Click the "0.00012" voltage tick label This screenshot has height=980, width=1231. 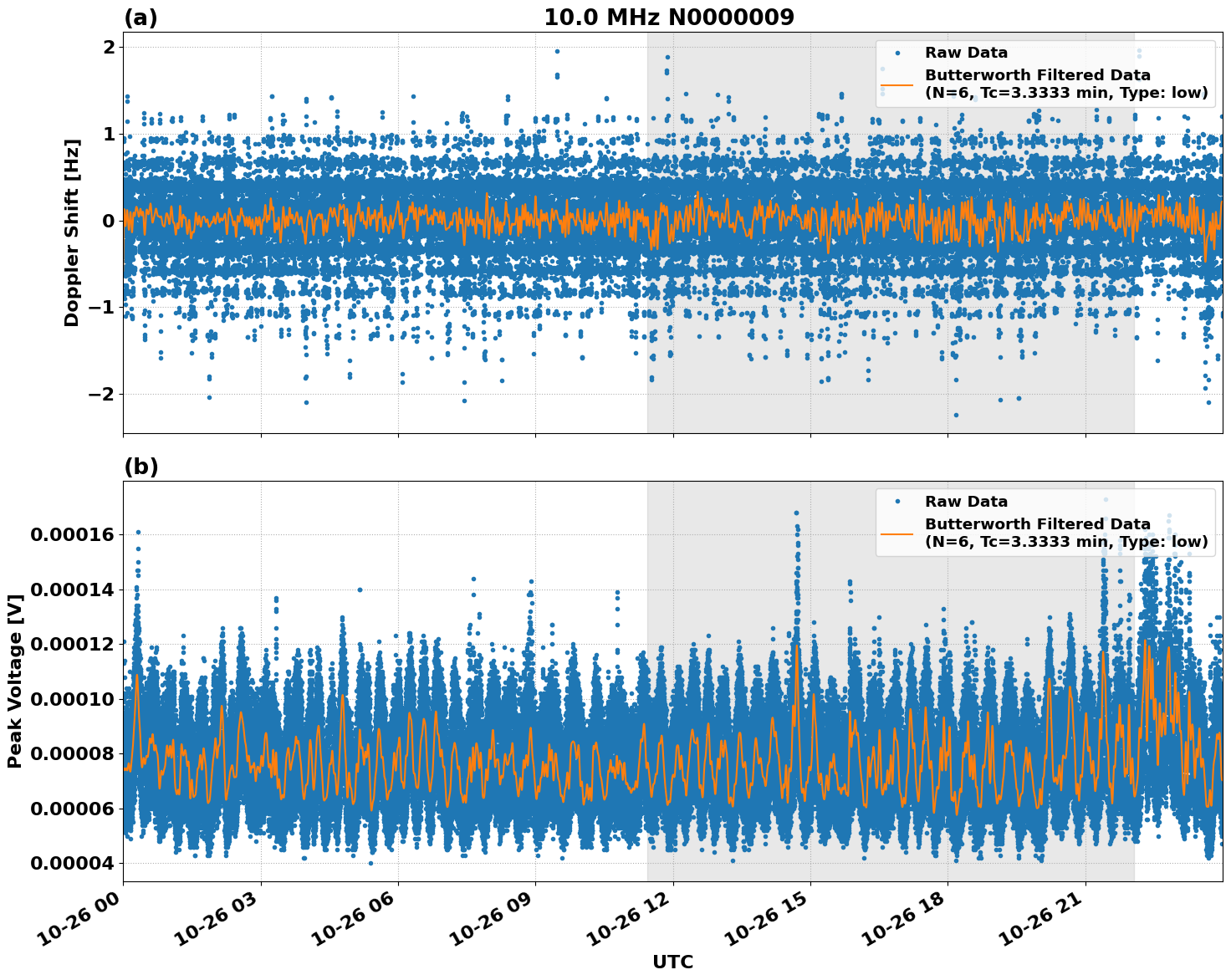pyautogui.click(x=72, y=644)
